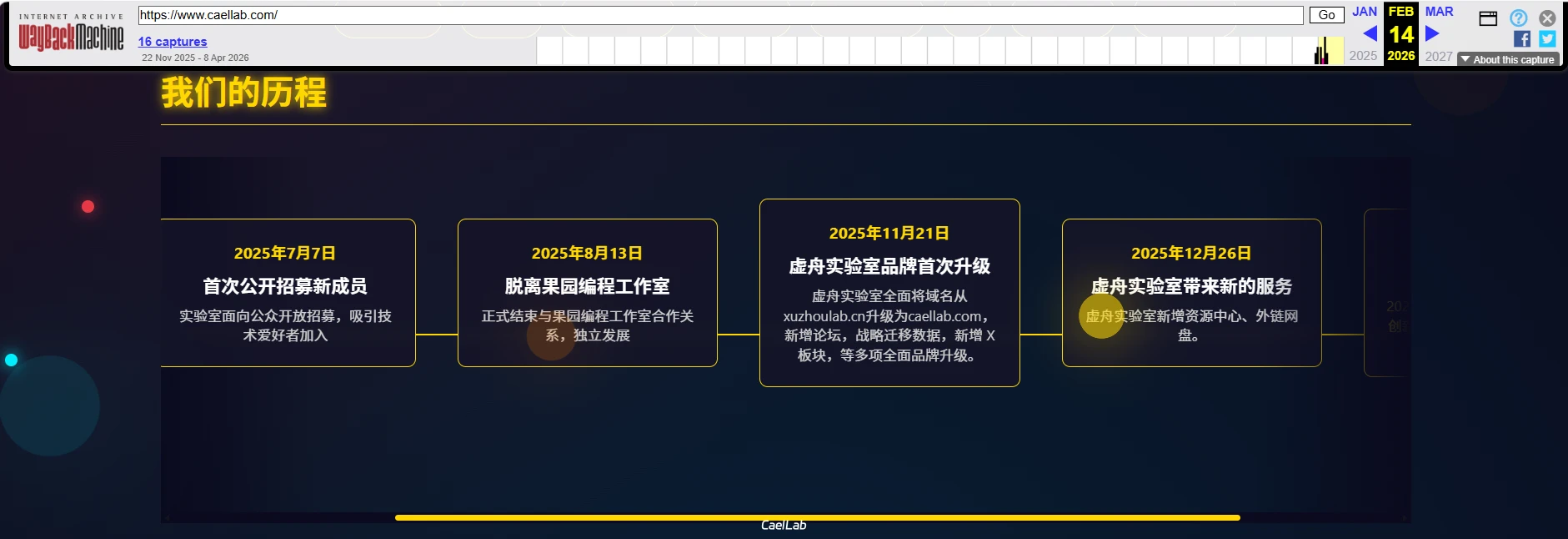
Task: Select the JAN month link
Action: [x=1364, y=12]
